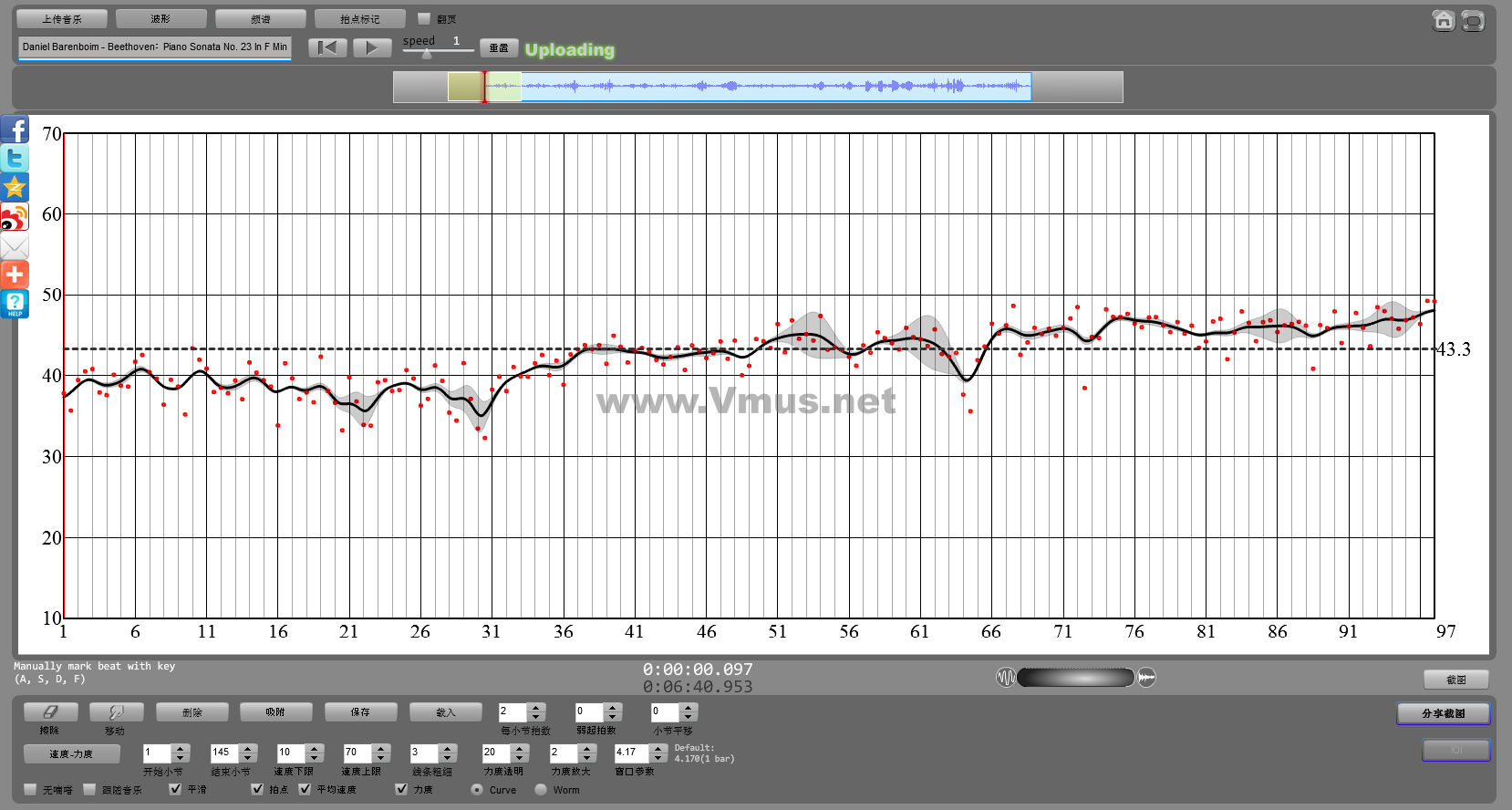Open the 波形 waveform tab

(x=161, y=19)
